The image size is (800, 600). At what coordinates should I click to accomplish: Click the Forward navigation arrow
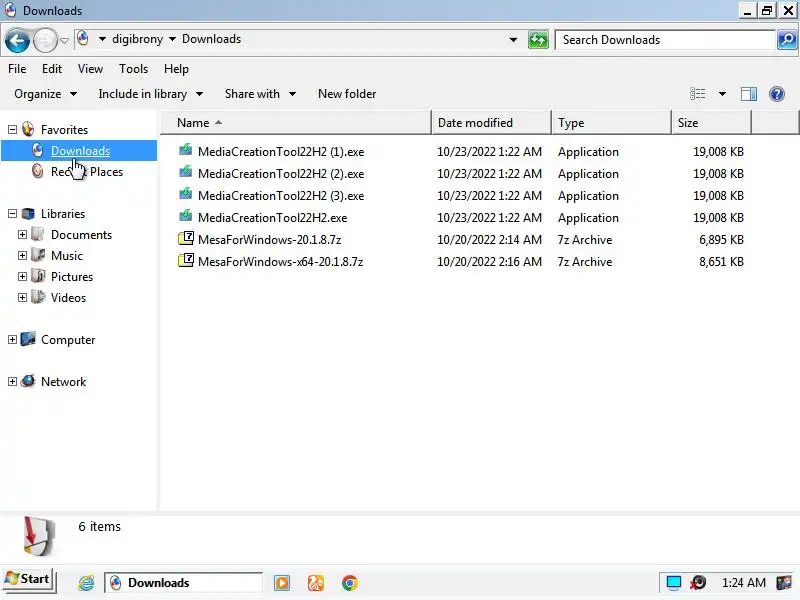45,40
